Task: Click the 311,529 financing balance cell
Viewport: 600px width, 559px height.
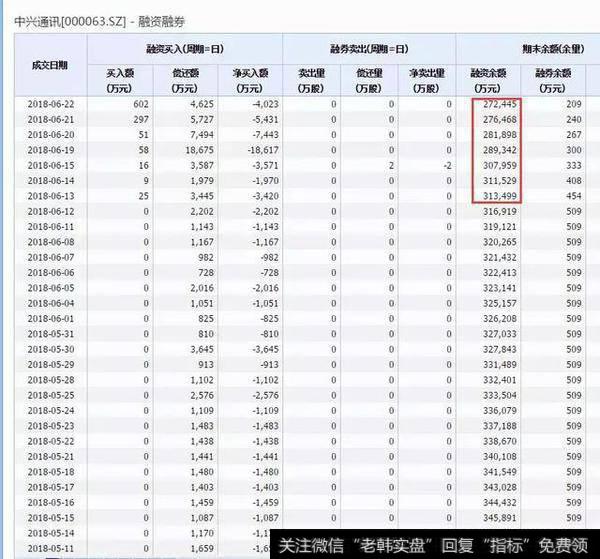Action: coord(500,181)
